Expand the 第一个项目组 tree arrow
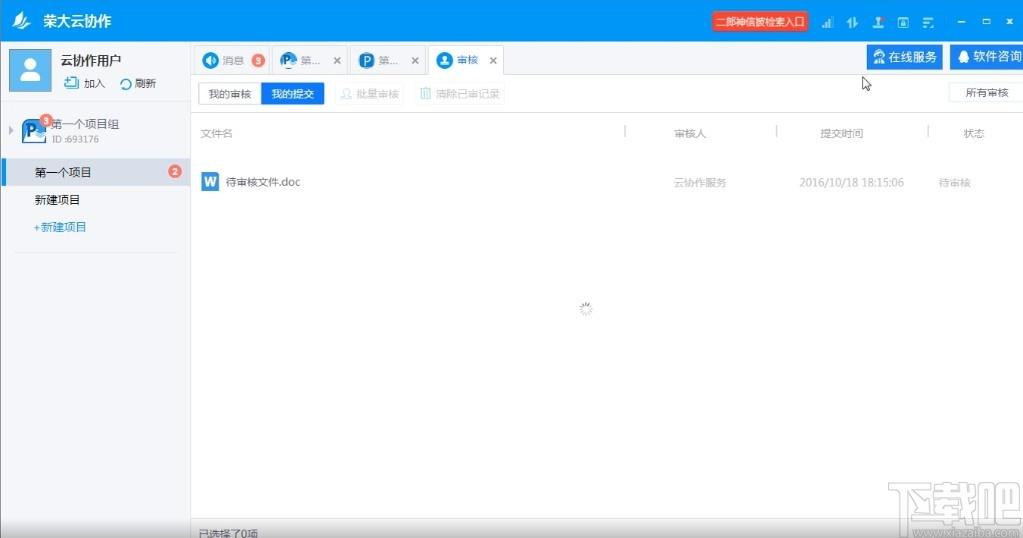Image resolution: width=1023 pixels, height=538 pixels. pyautogui.click(x=11, y=130)
